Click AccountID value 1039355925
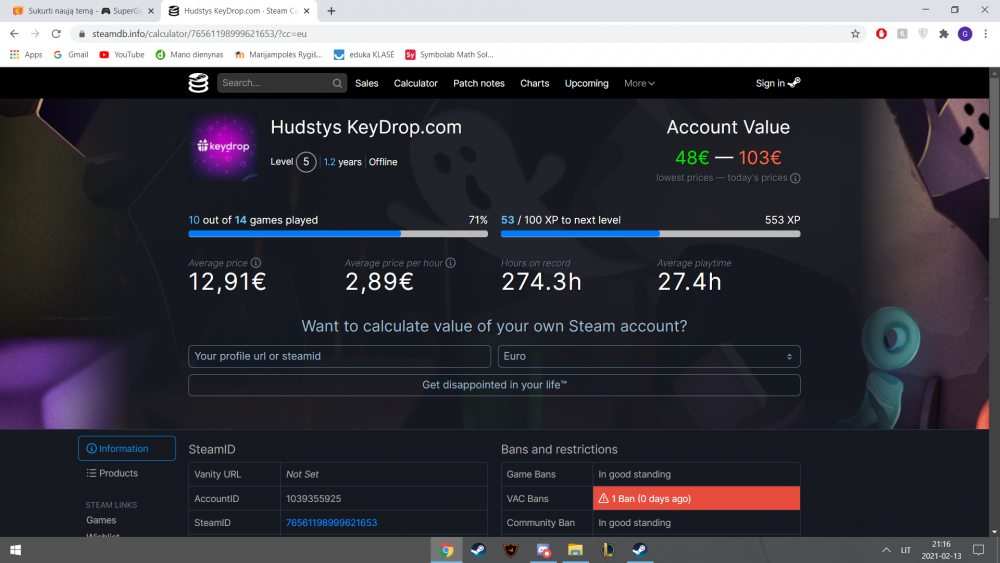 314,499
